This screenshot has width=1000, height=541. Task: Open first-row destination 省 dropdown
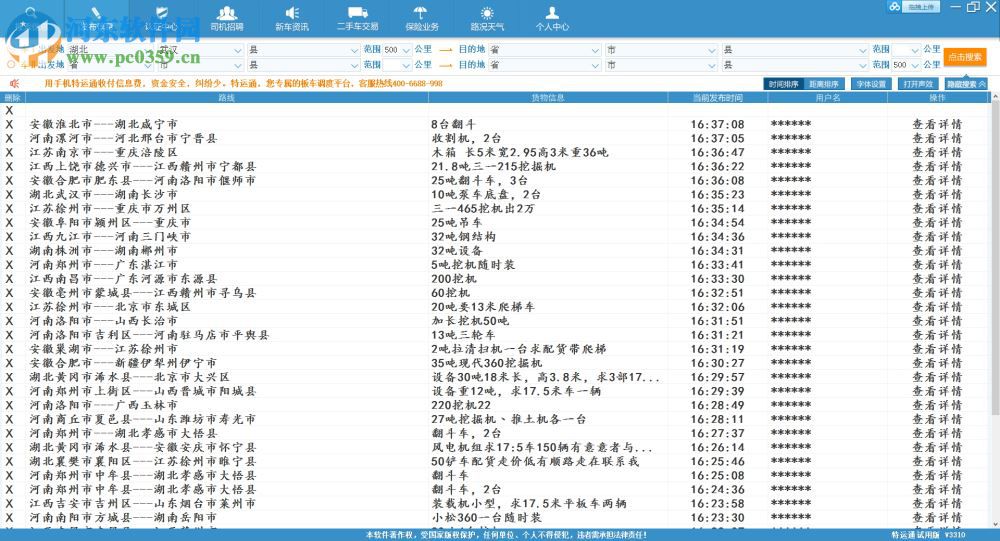545,50
